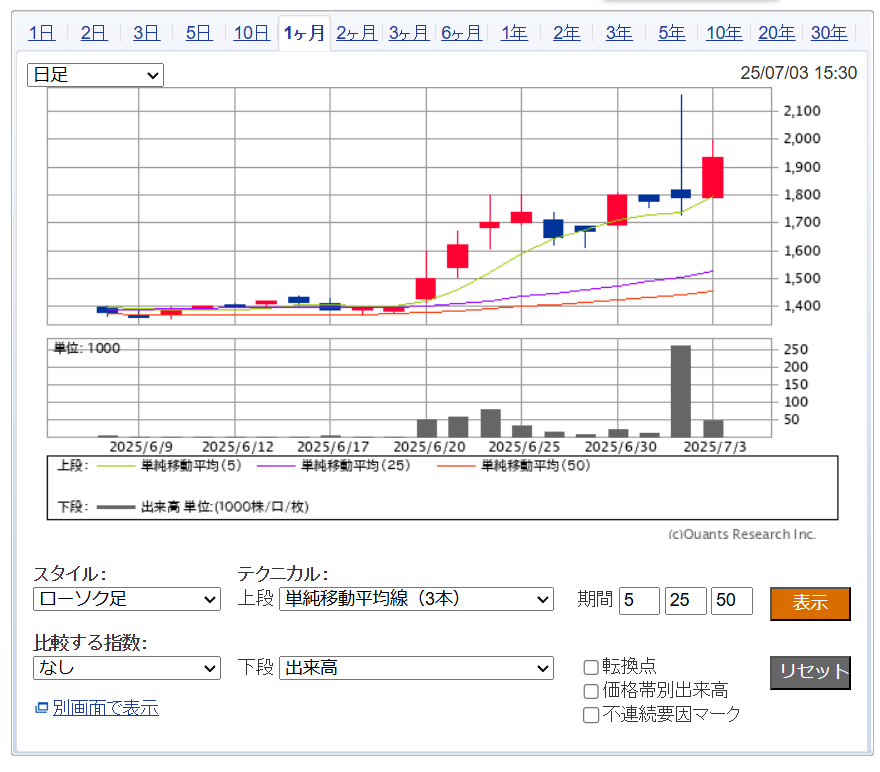Click the 2025/6/20 date label
This screenshot has height=772, width=880.
pos(429,447)
